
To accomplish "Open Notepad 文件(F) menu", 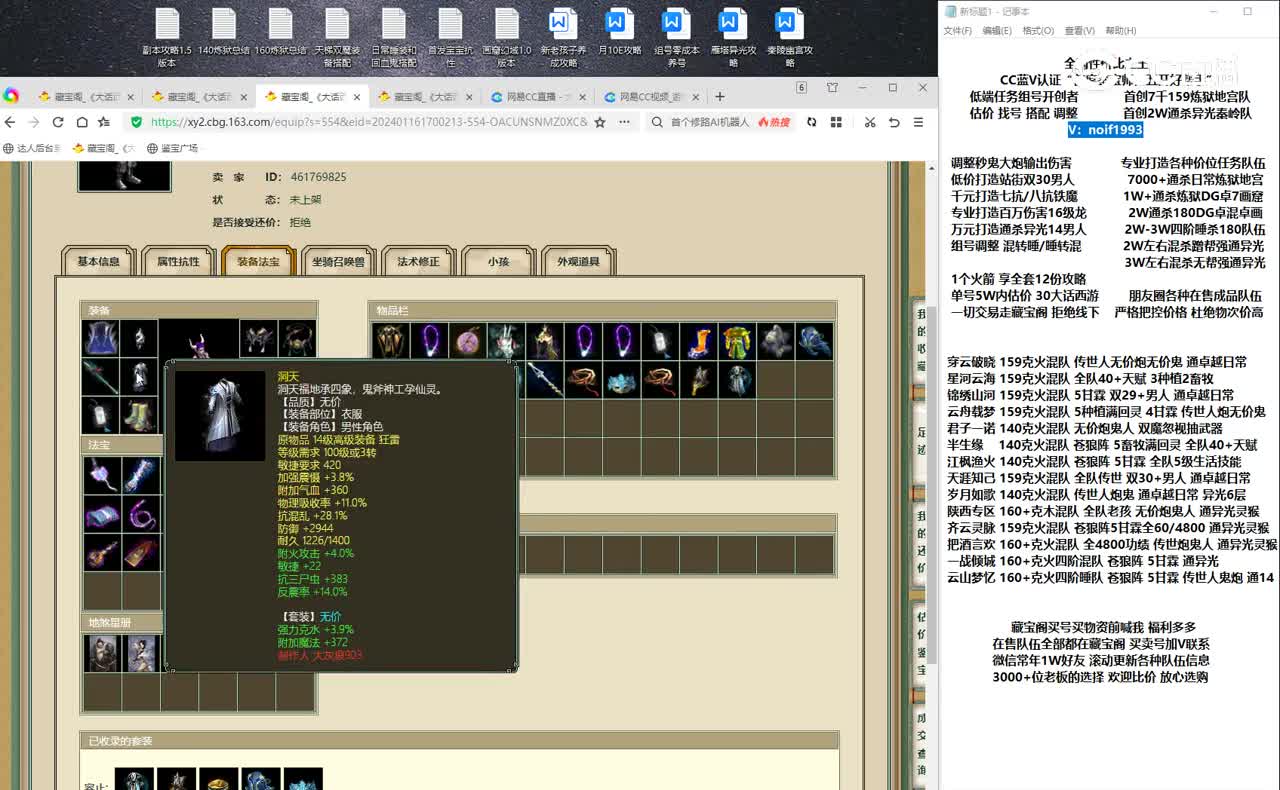I will coord(958,31).
